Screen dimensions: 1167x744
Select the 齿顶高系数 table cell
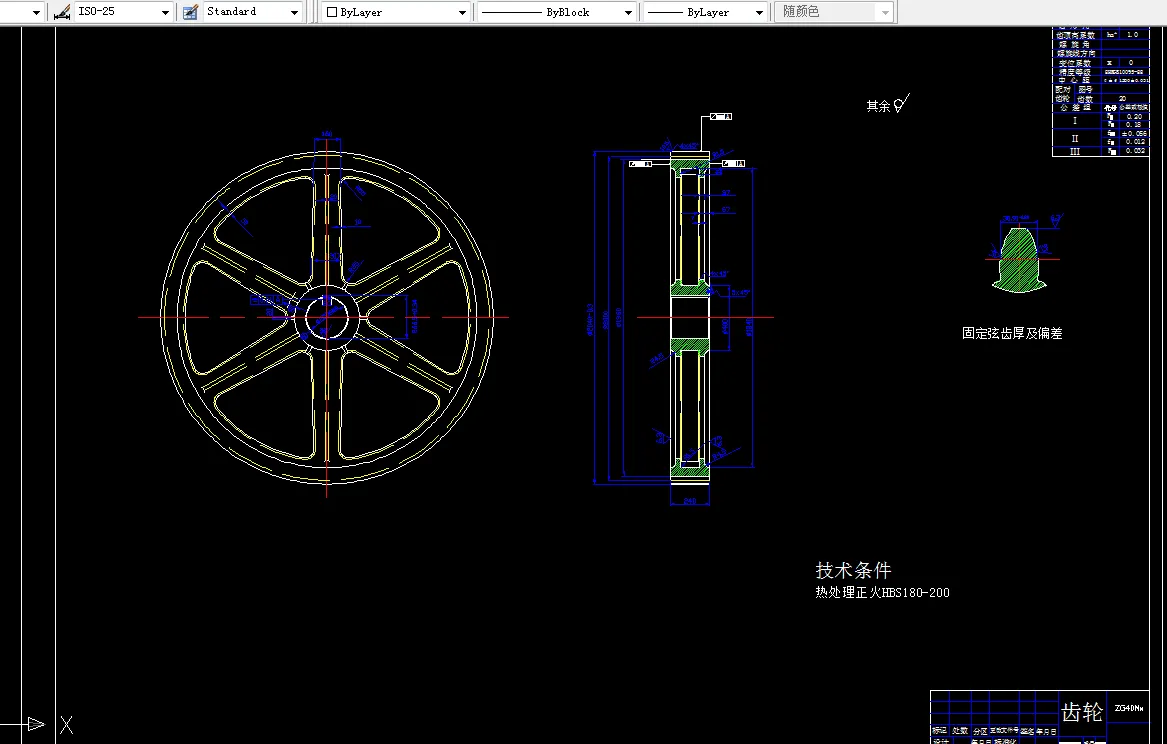(1076, 35)
